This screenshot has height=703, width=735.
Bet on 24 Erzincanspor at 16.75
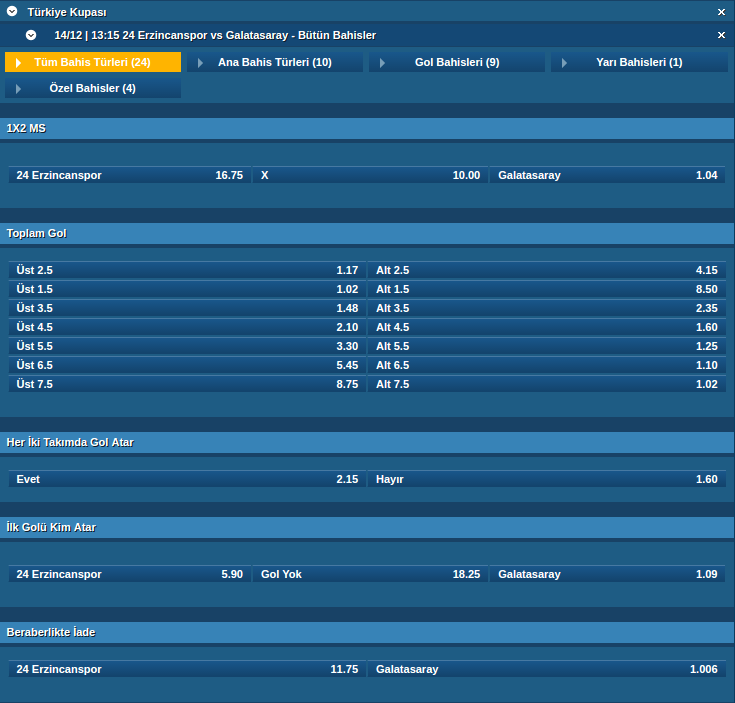(x=130, y=175)
